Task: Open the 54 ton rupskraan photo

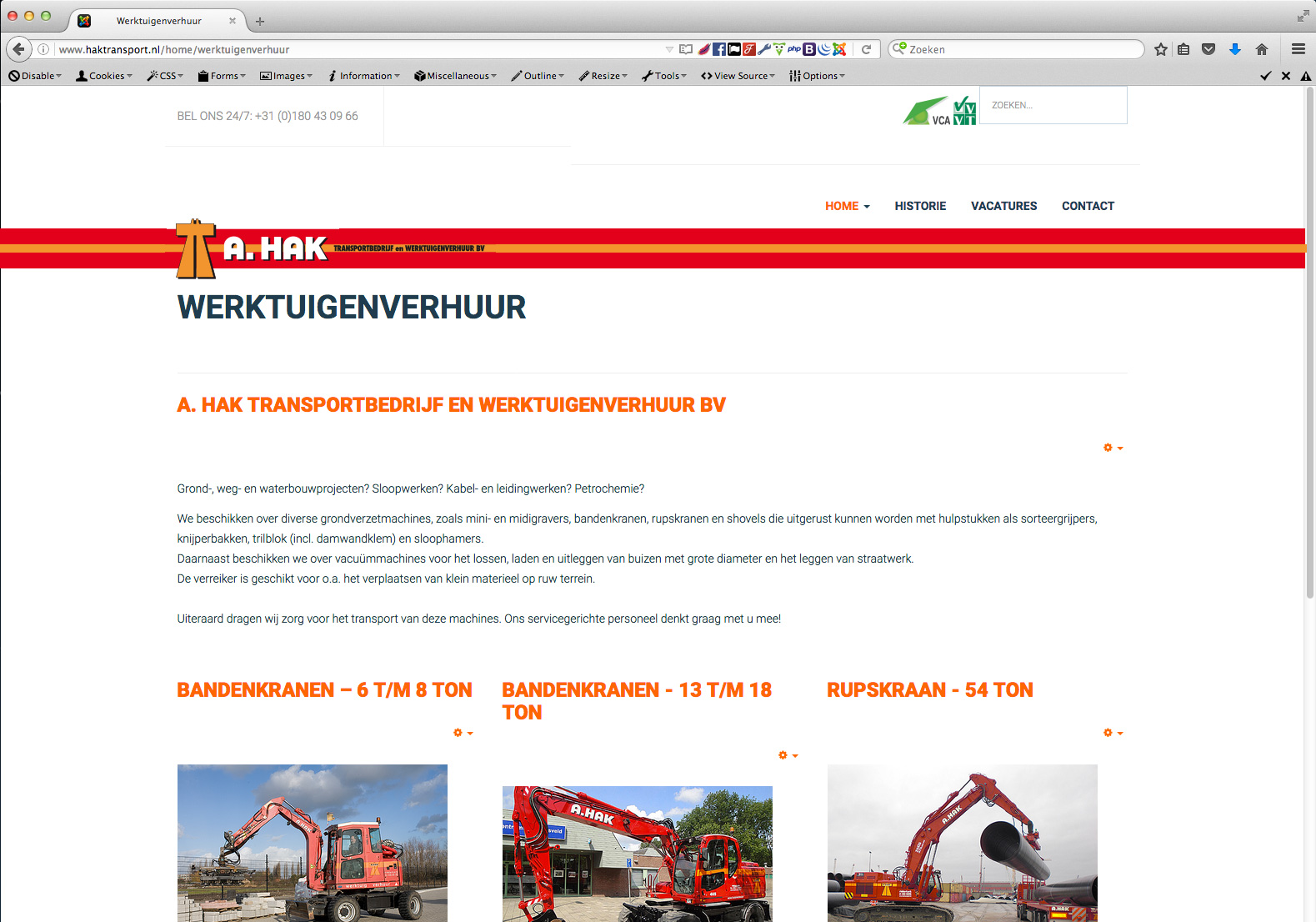Action: pos(963,843)
